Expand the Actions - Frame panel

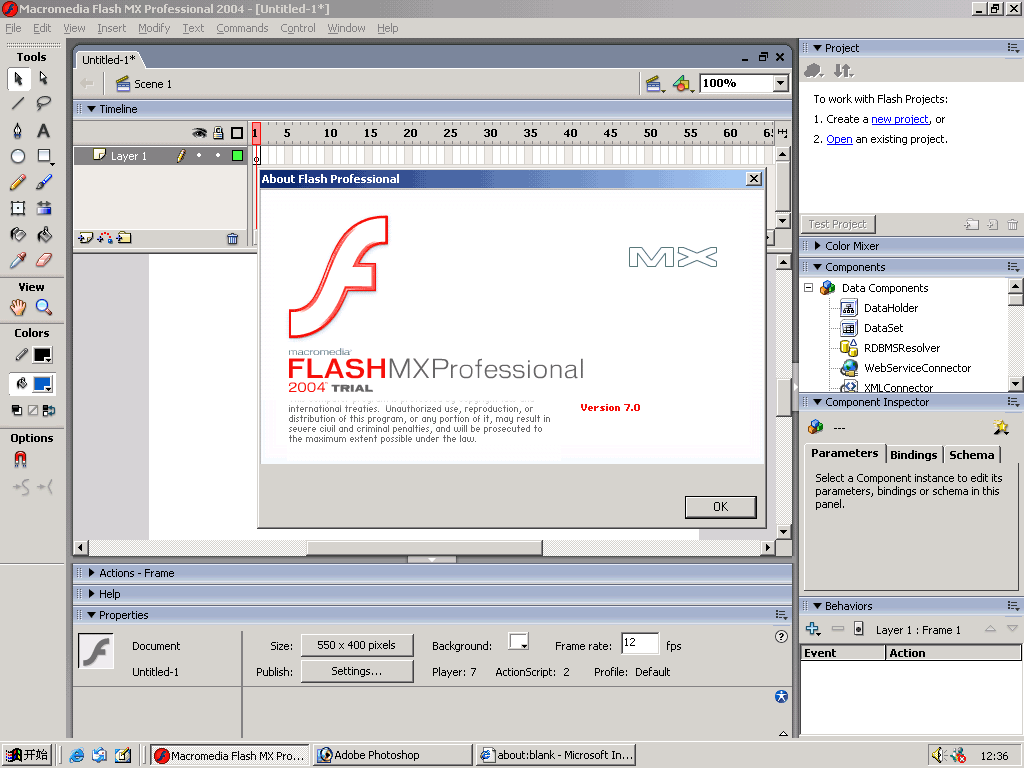(91, 573)
